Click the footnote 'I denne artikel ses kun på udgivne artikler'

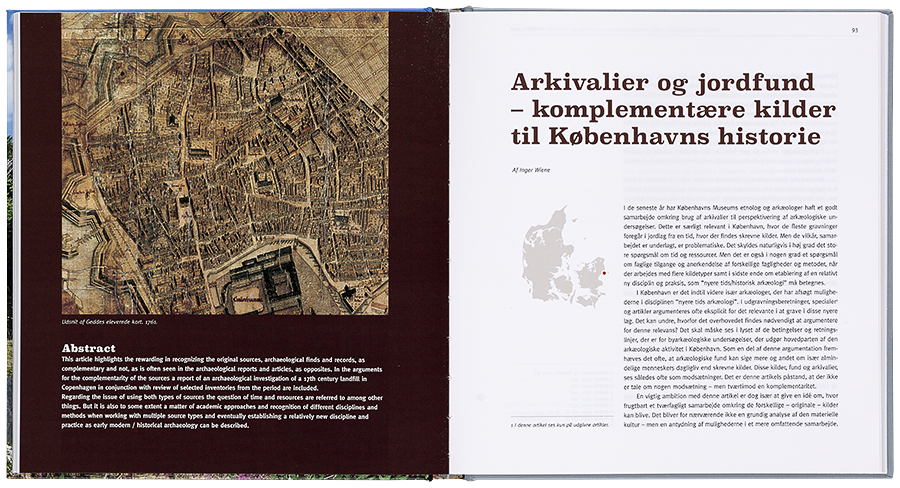560,425
